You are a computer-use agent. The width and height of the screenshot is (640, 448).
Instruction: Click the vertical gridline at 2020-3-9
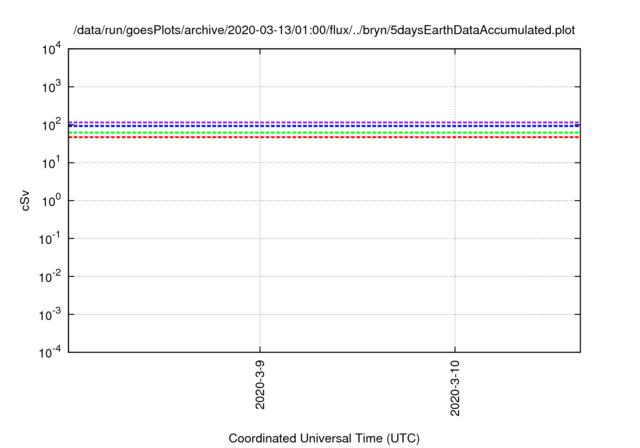tap(260, 245)
